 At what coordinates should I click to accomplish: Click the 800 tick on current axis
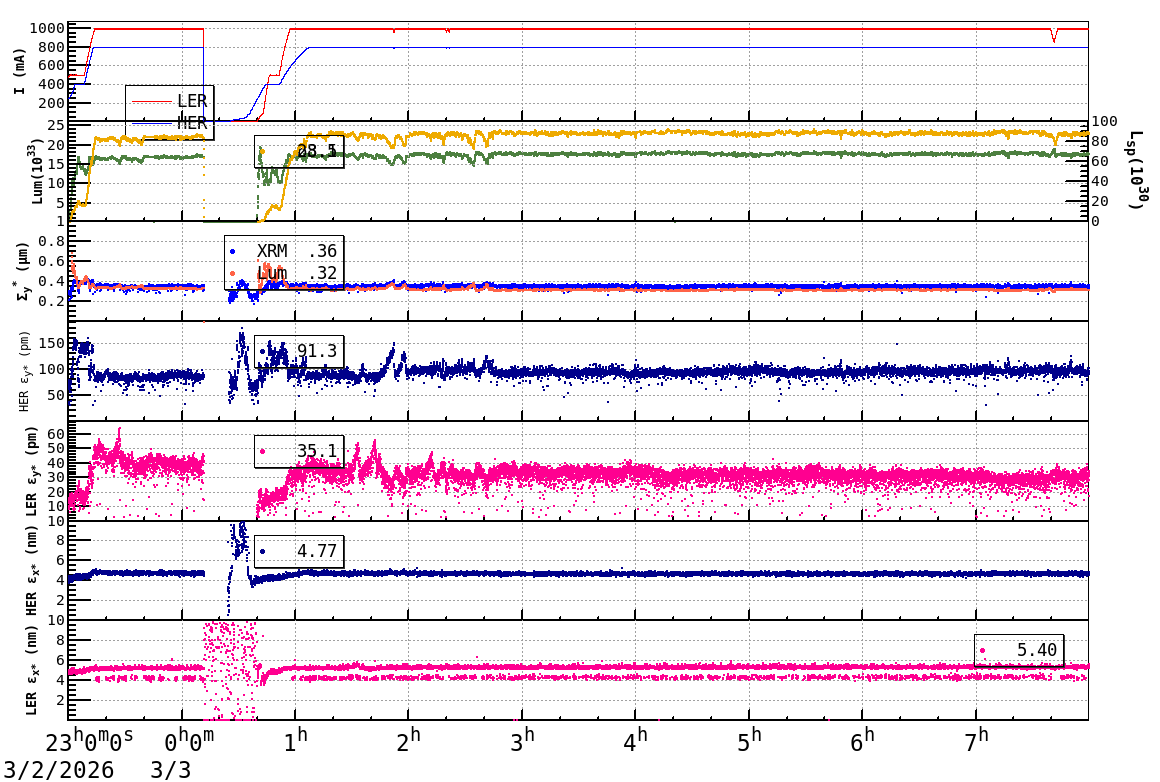(x=52, y=47)
